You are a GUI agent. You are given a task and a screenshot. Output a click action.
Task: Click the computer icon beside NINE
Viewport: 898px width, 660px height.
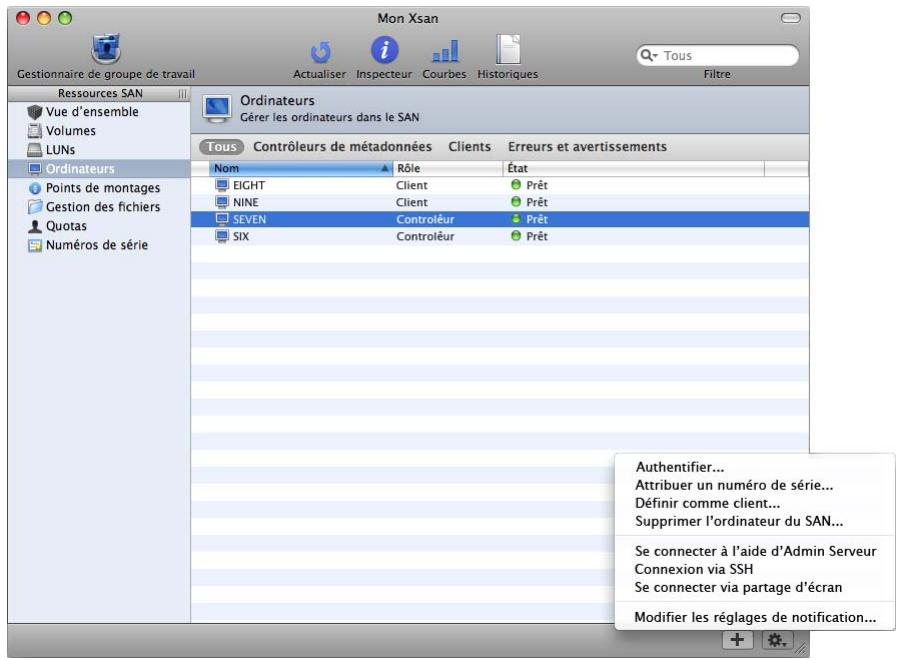[x=222, y=202]
